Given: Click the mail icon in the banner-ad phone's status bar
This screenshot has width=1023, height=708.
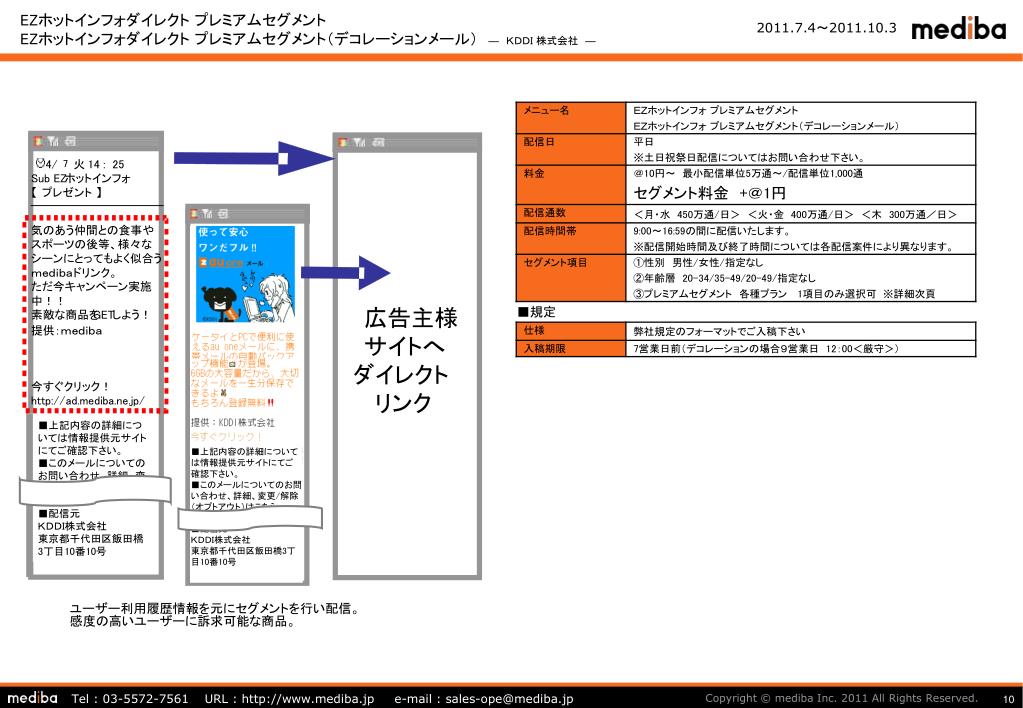Looking at the screenshot, I should (222, 213).
